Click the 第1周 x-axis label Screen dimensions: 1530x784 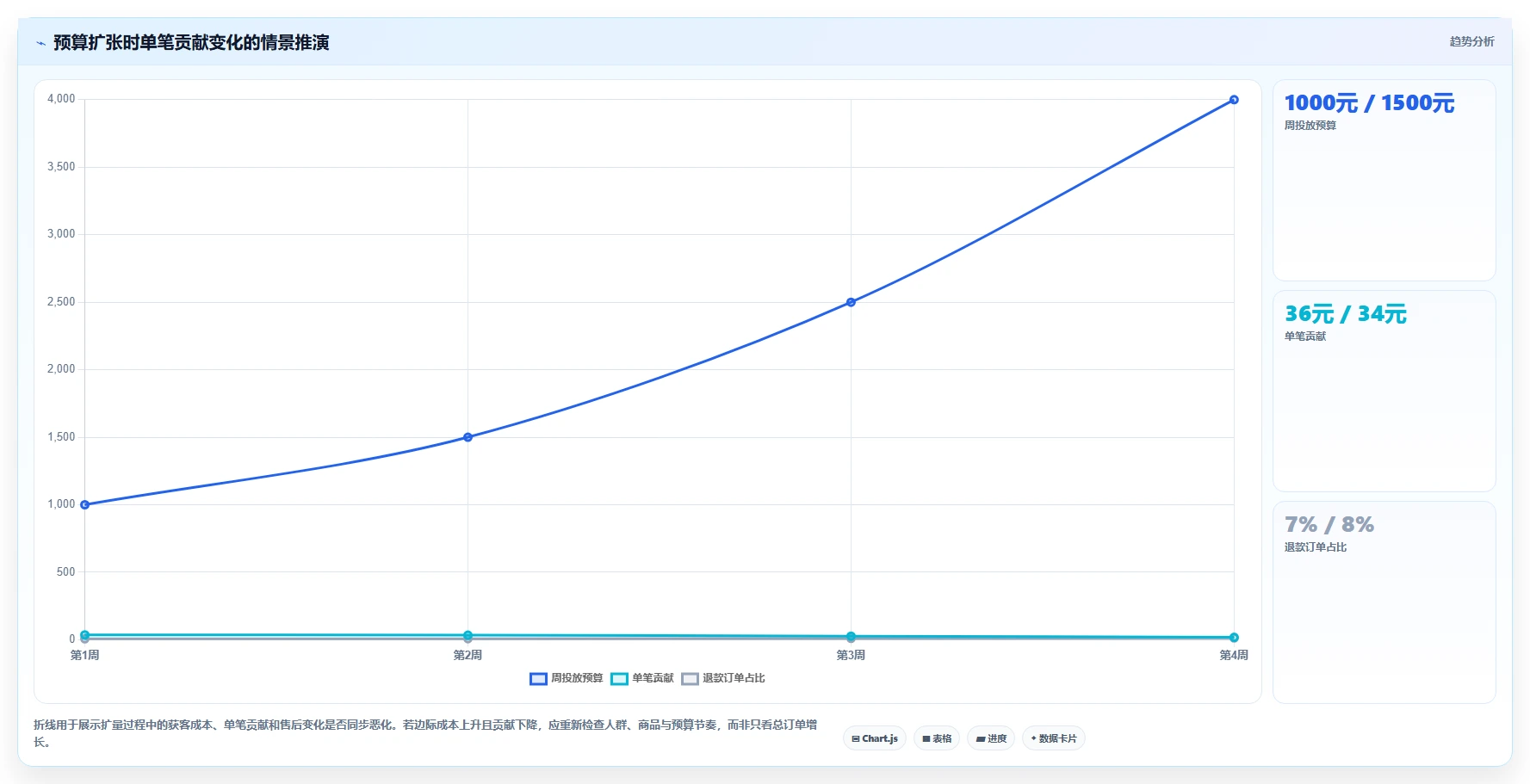click(x=84, y=656)
